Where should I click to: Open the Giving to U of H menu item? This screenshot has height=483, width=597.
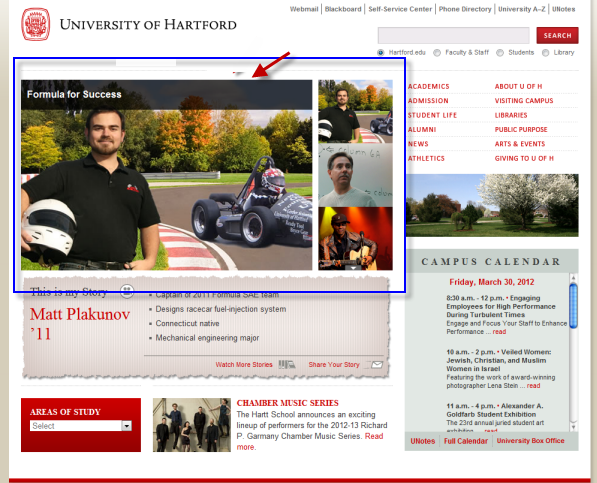click(524, 158)
